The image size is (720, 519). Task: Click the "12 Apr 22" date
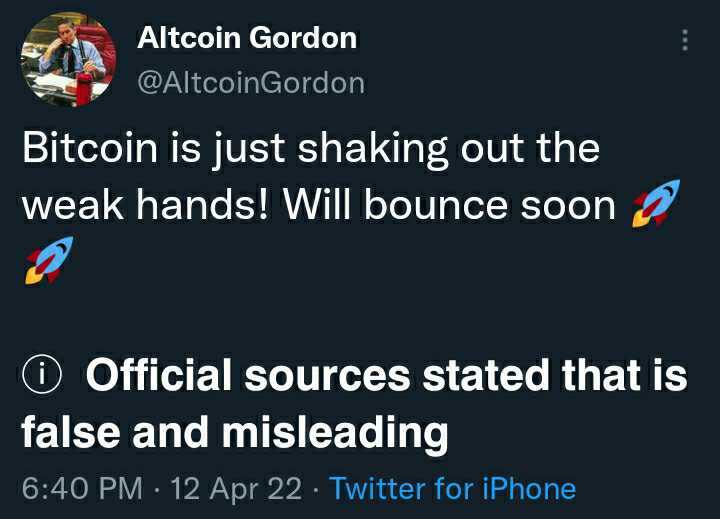236,489
